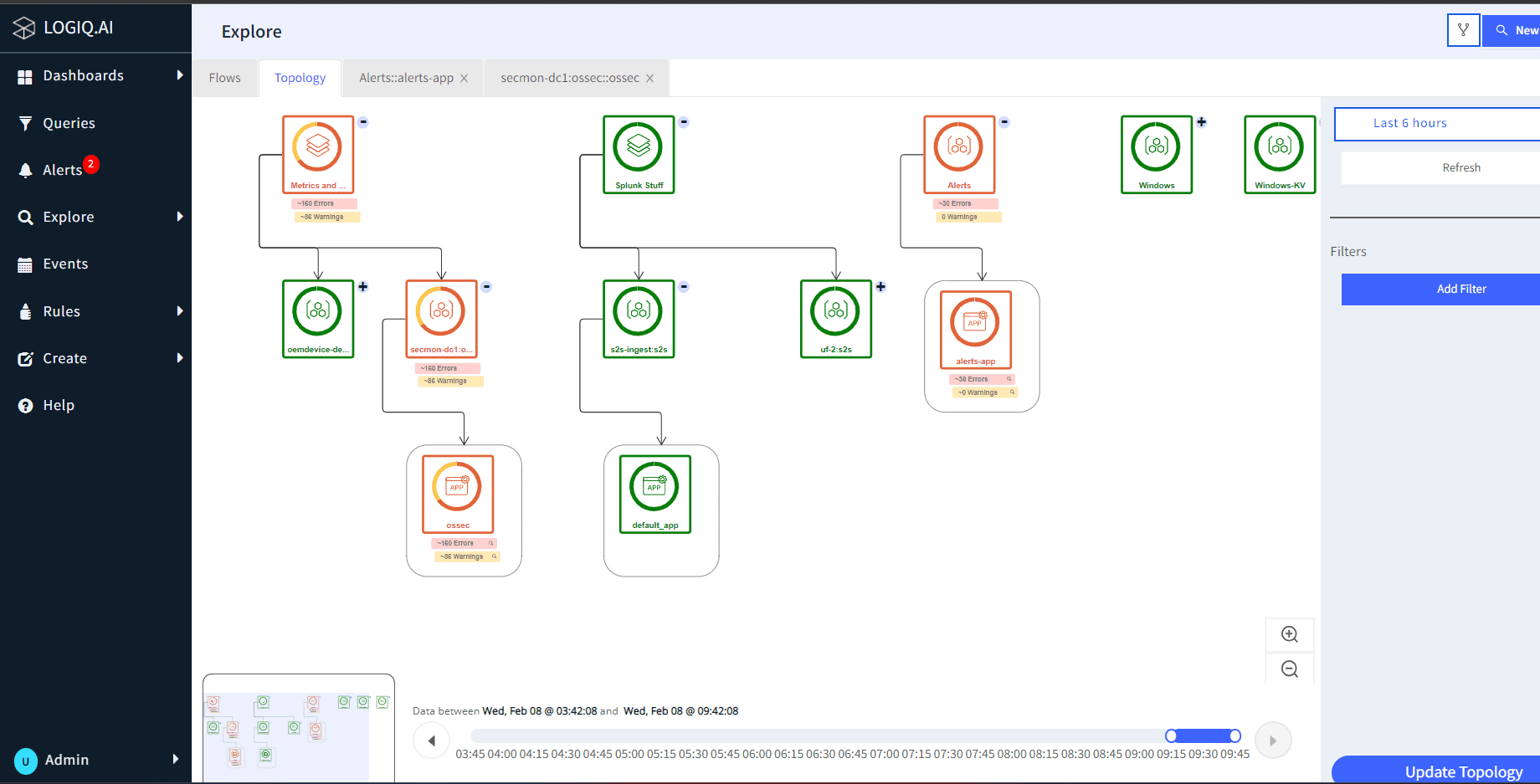This screenshot has height=784, width=1540.
Task: Expand the Admin user menu
Action: pos(96,760)
